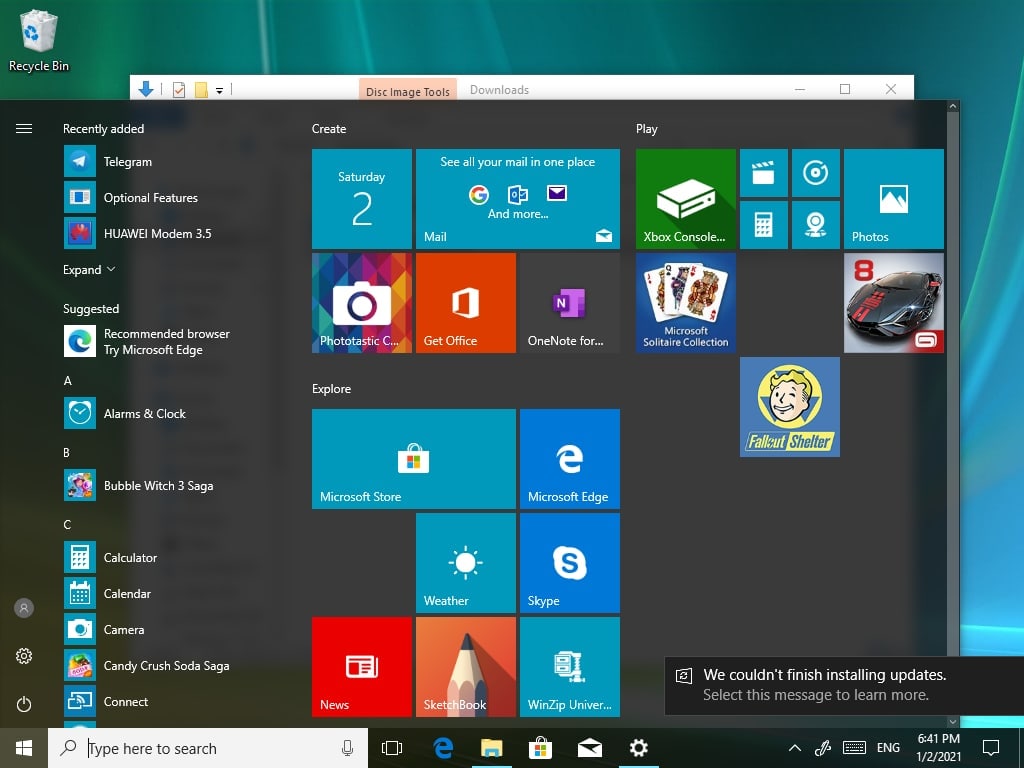
Task: Open the Recycle Bin desktop icon
Action: (x=39, y=40)
